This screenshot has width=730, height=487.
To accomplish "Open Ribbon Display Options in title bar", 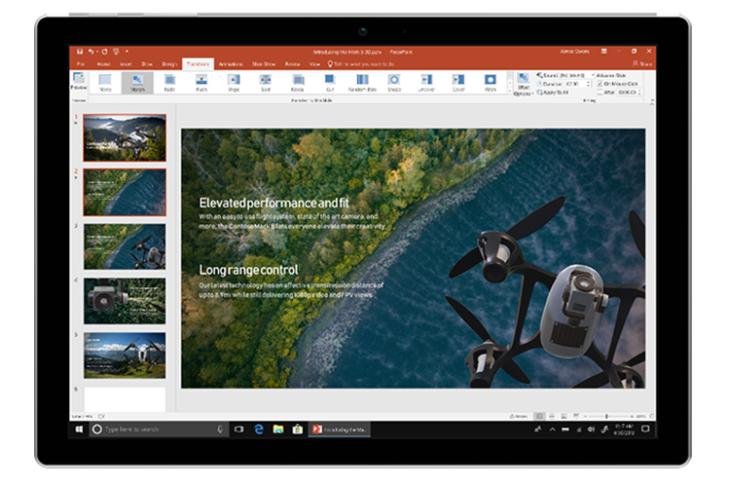I will 604,51.
